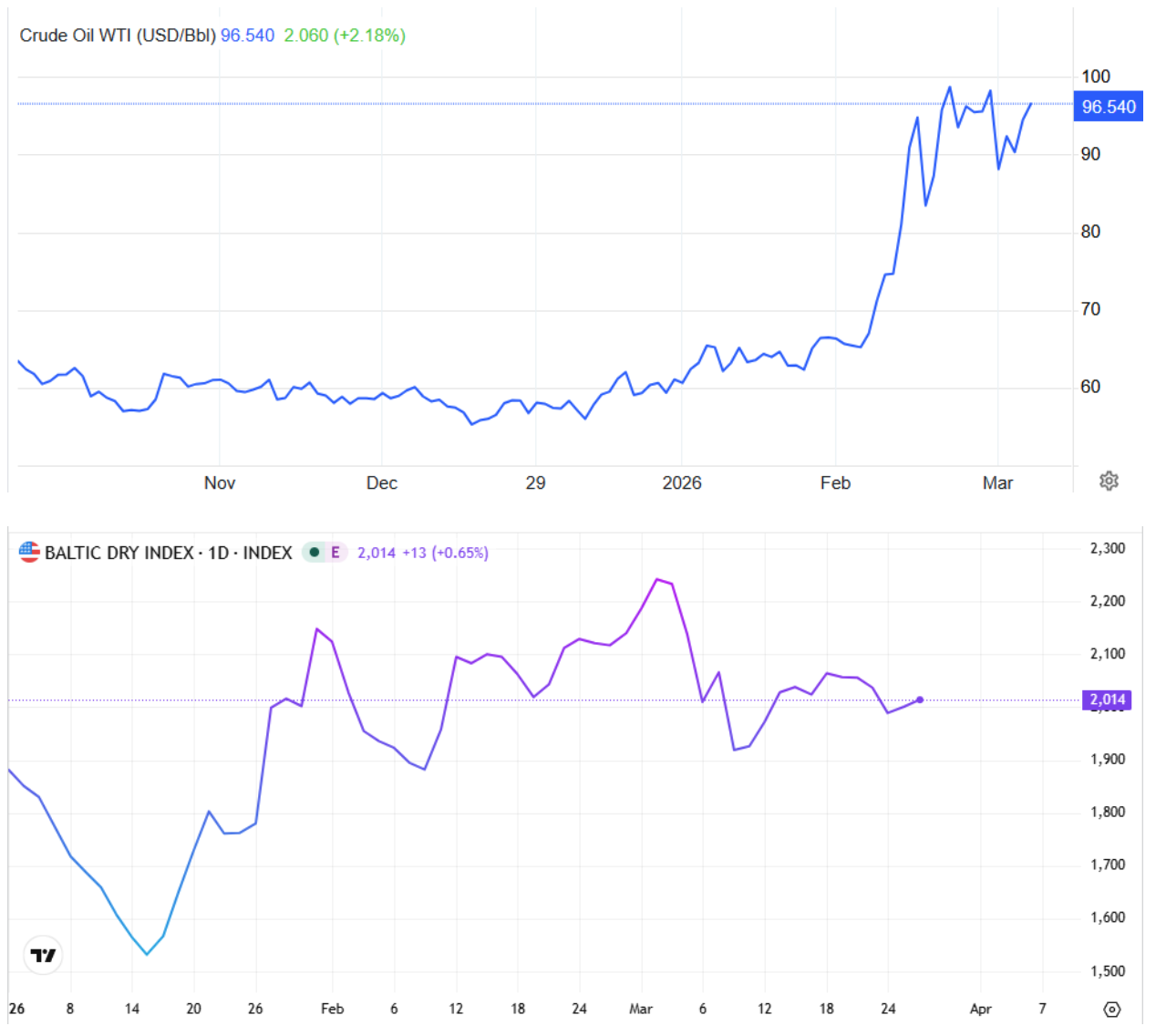The image size is (1156, 1036).
Task: Click the TradingView logo on the Baltic chart
Action: click(x=43, y=955)
